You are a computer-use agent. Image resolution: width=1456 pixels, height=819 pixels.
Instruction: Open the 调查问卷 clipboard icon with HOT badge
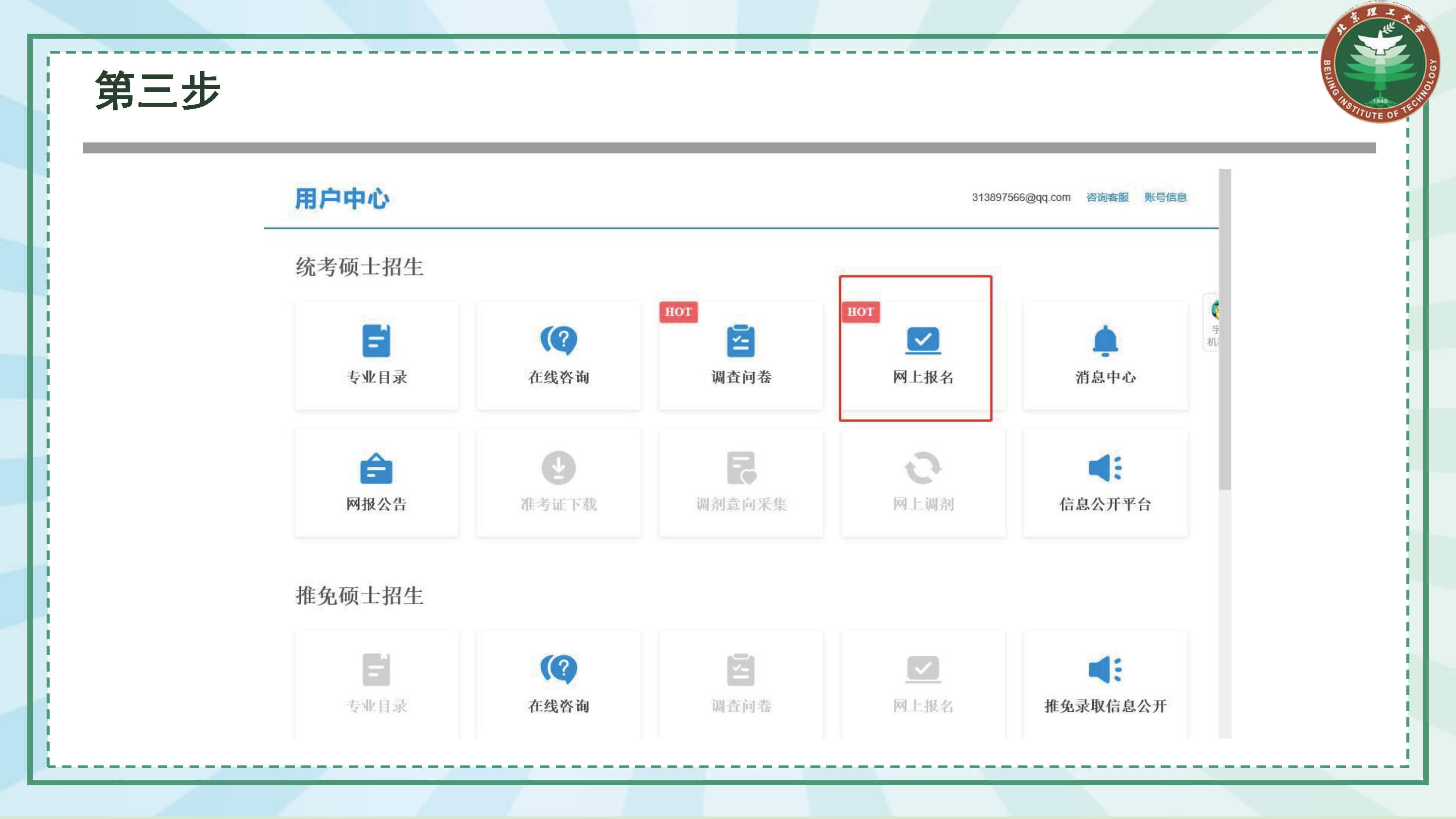[x=740, y=341]
